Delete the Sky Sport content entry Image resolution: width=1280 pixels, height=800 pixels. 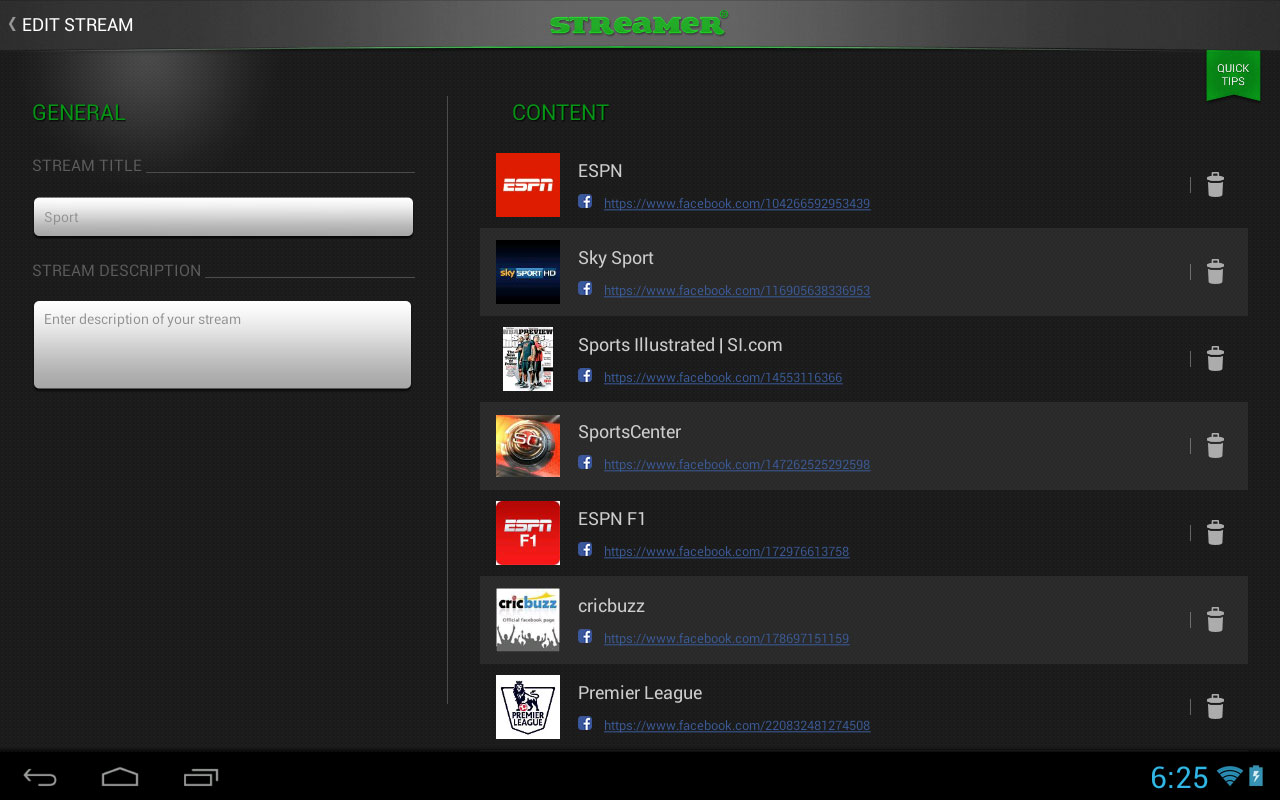(1215, 272)
